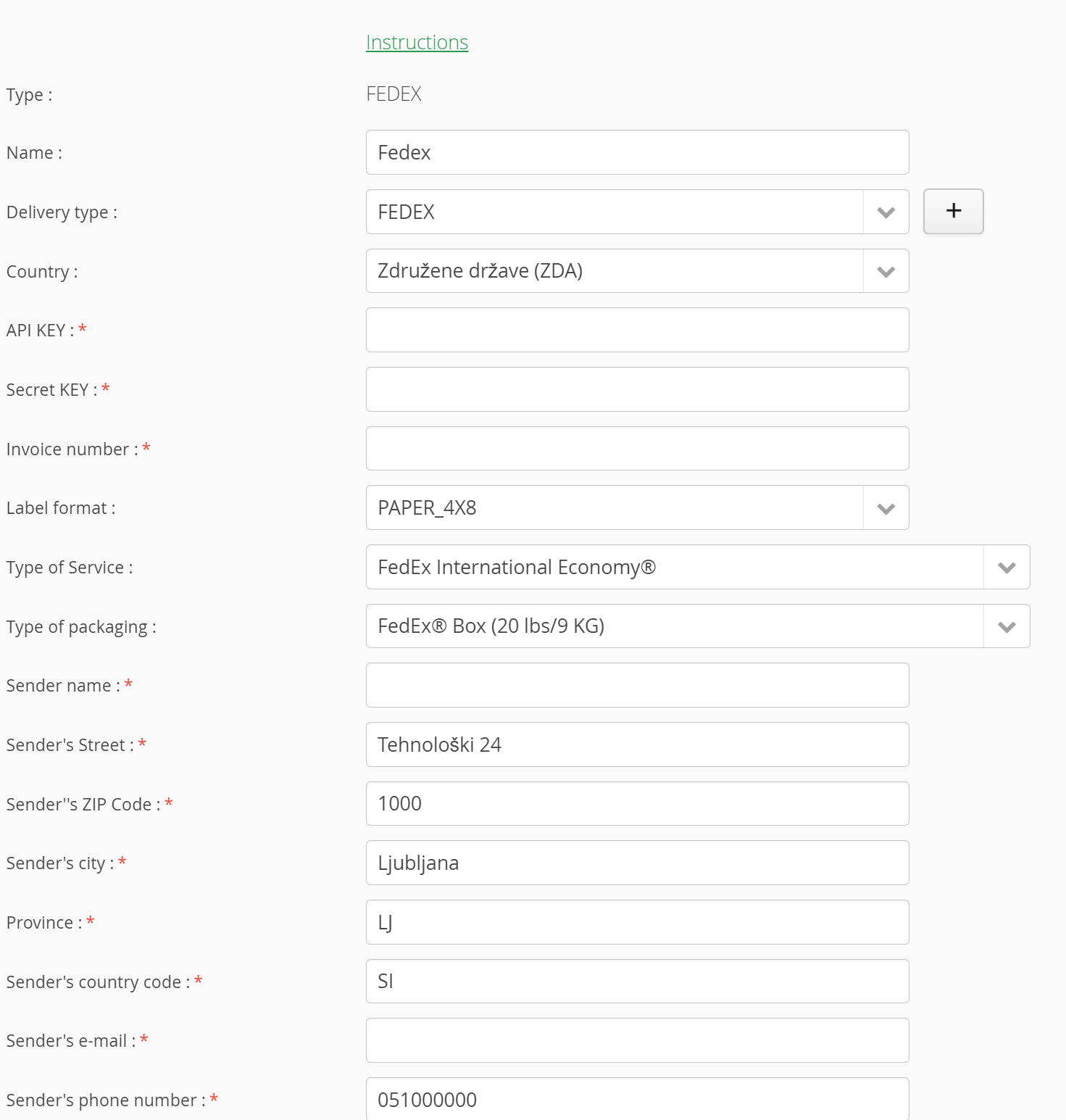Image resolution: width=1066 pixels, height=1120 pixels.
Task: Open the Delivery type dropdown showing FEDEX
Action: tap(637, 212)
